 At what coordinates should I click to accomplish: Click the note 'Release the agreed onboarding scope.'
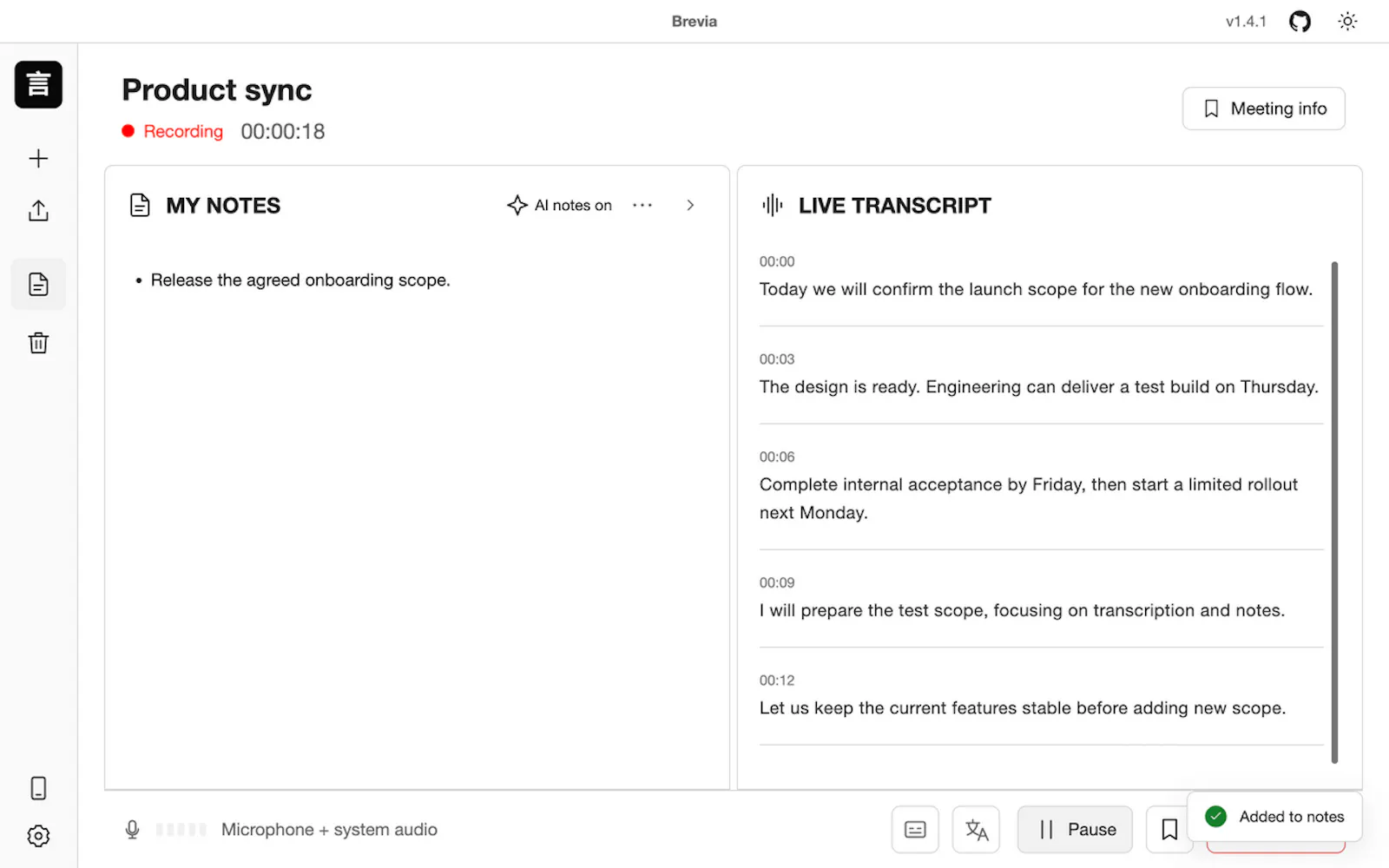(x=300, y=280)
